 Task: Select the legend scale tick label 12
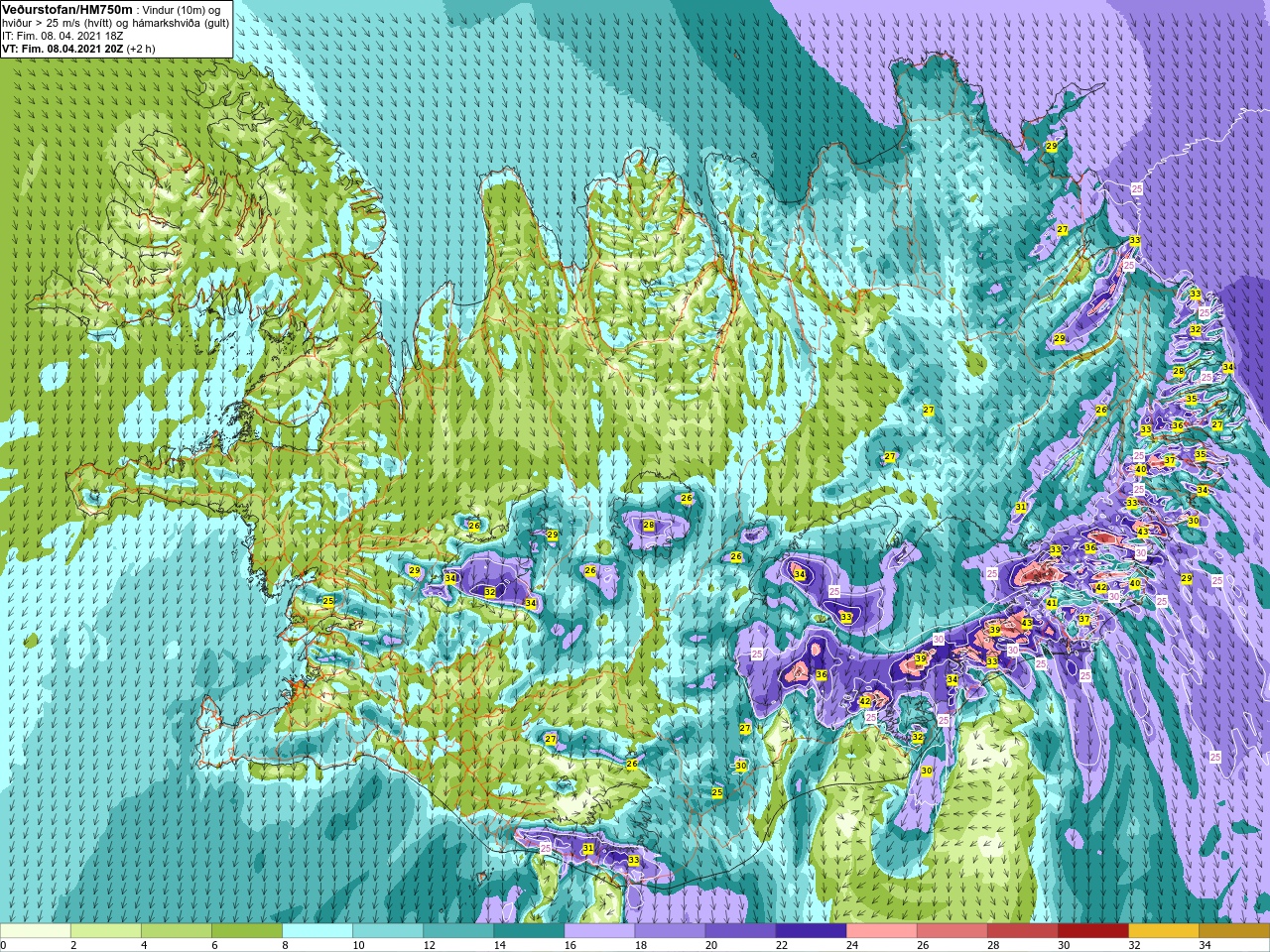pos(430,945)
